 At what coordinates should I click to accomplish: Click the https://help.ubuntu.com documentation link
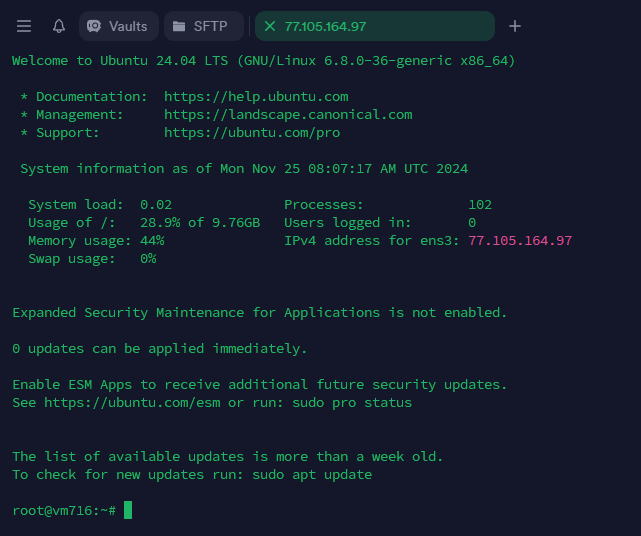256,97
